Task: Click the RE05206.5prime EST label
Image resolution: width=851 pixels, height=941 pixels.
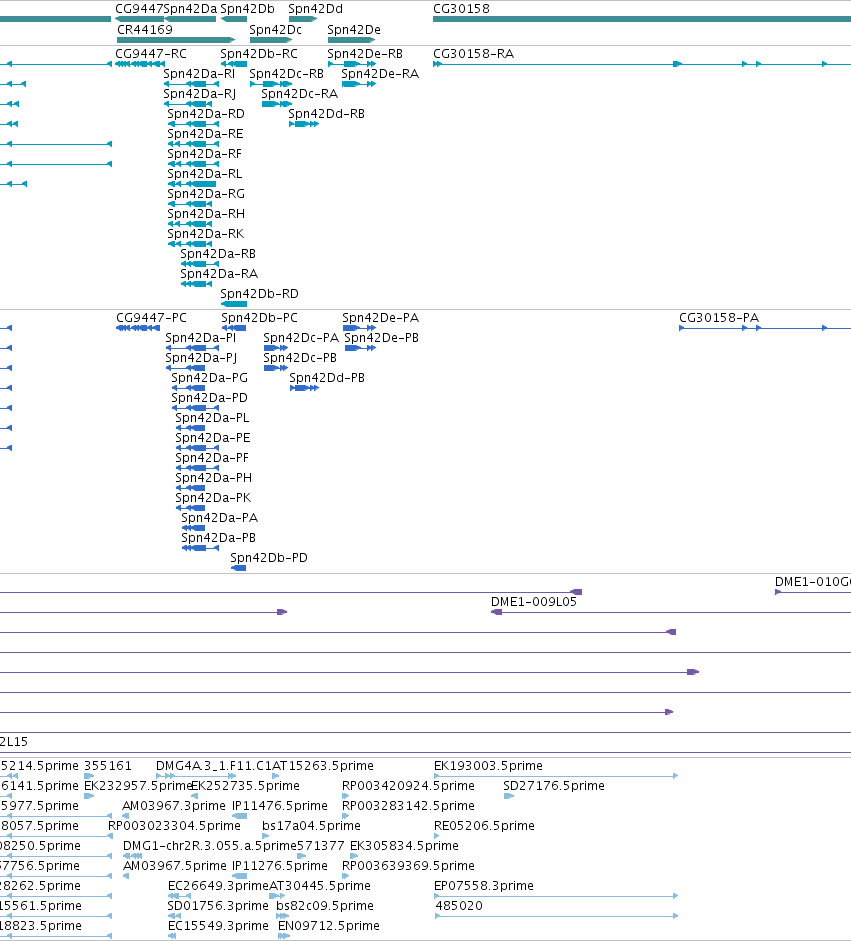Action: tap(484, 826)
